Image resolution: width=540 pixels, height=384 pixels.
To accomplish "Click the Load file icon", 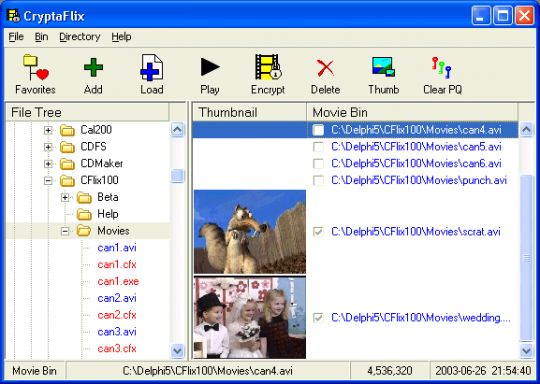I will (152, 68).
